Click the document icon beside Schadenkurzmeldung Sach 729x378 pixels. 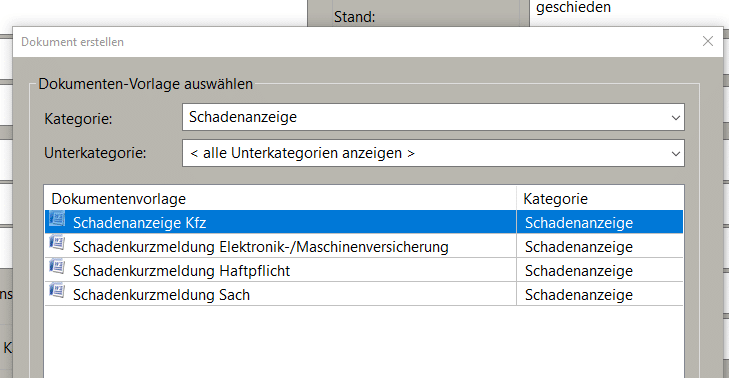(x=57, y=291)
